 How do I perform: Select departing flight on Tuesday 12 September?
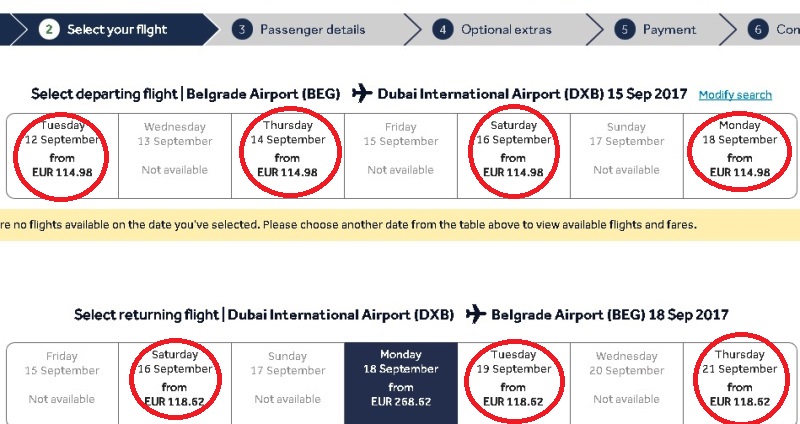pyautogui.click(x=62, y=150)
